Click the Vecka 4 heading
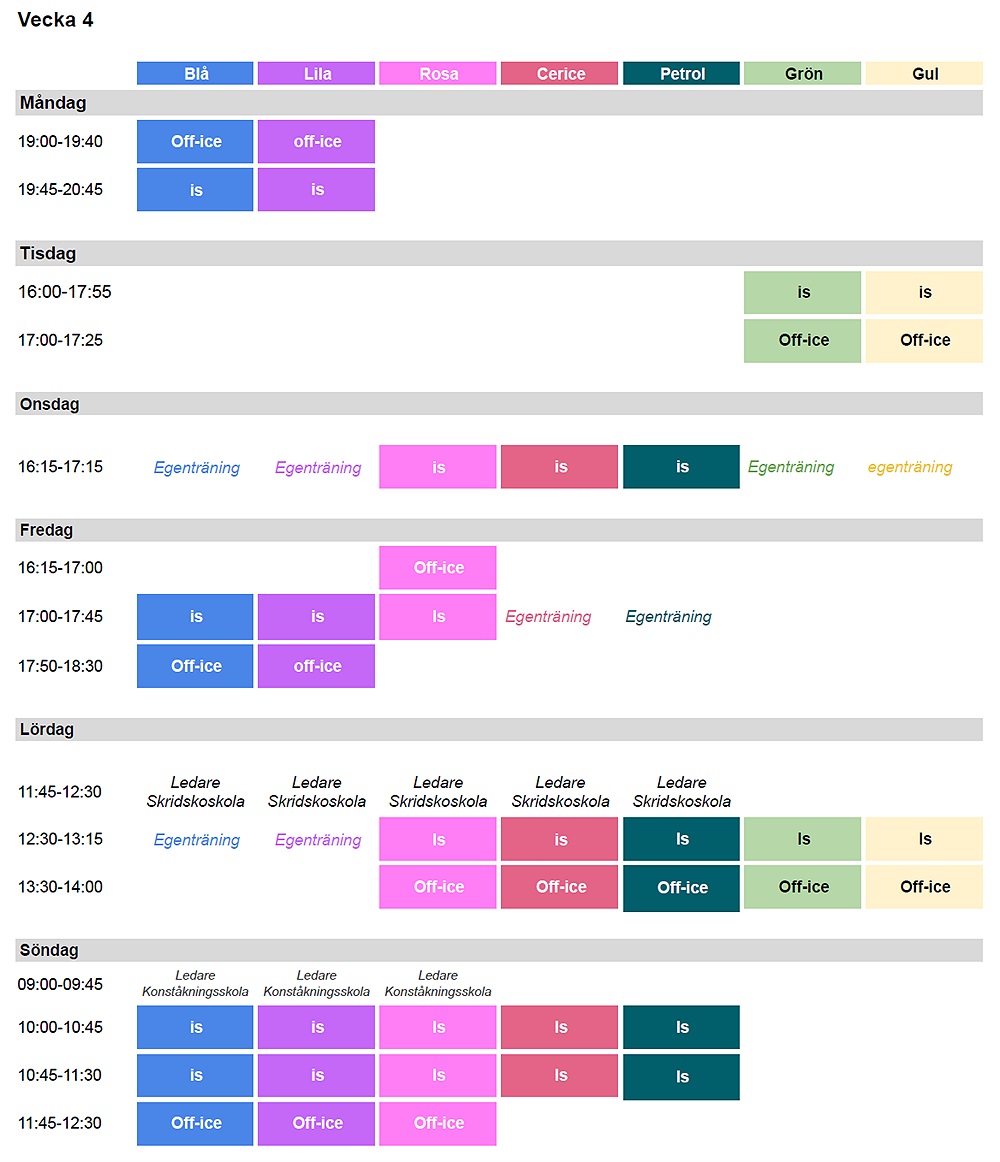Image resolution: width=1000 pixels, height=1162 pixels. (56, 20)
